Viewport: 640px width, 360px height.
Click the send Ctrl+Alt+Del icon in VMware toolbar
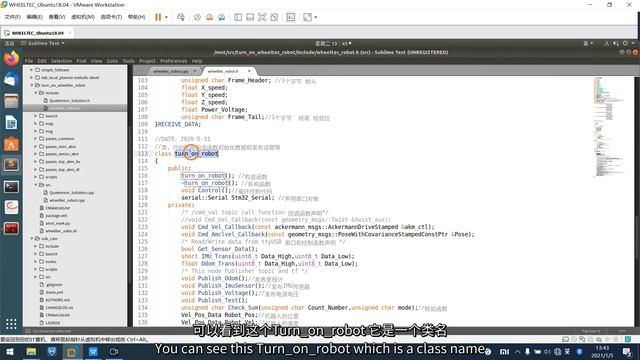pyautogui.click(x=181, y=17)
